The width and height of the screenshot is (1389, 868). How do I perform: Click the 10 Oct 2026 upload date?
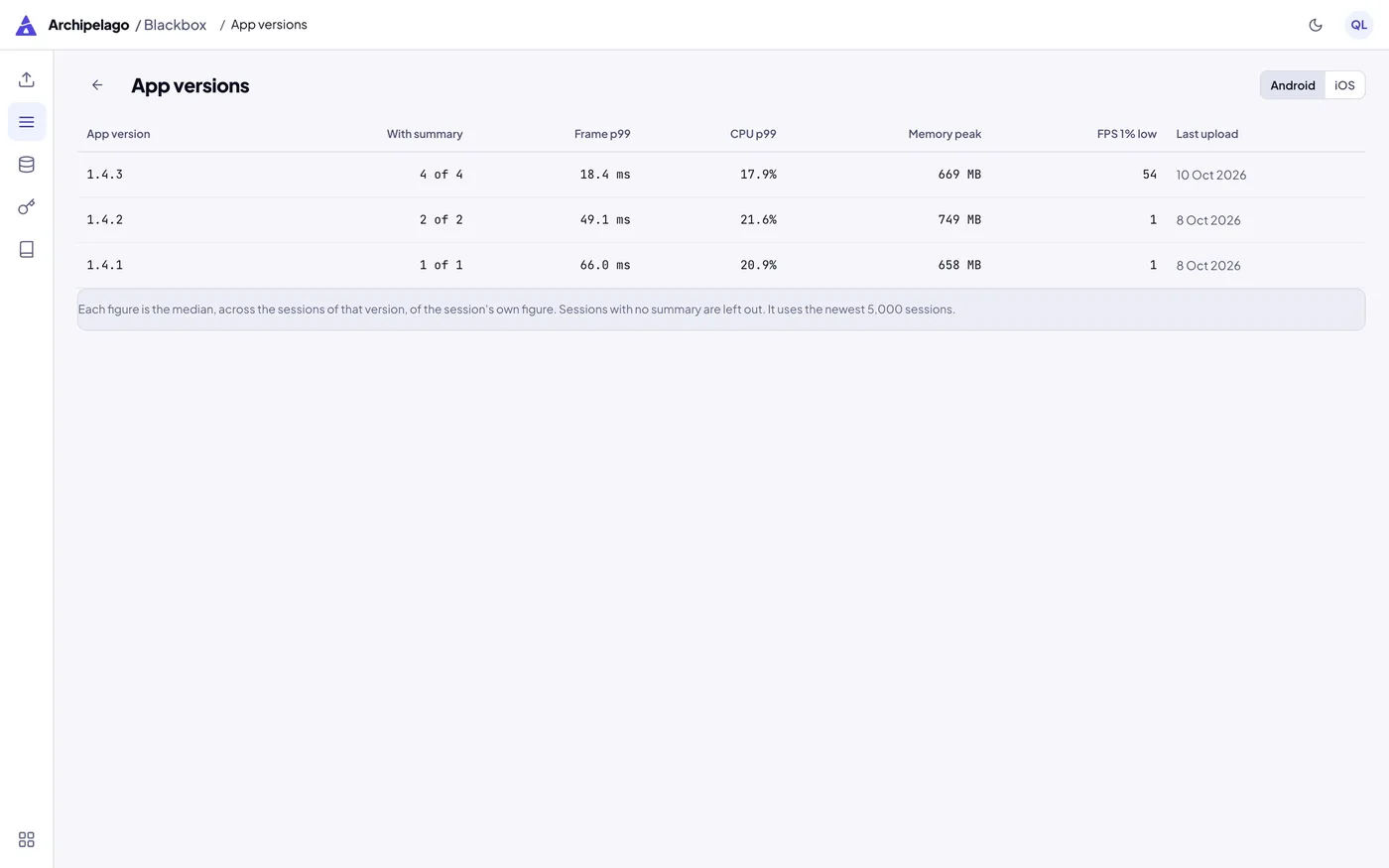pos(1211,175)
